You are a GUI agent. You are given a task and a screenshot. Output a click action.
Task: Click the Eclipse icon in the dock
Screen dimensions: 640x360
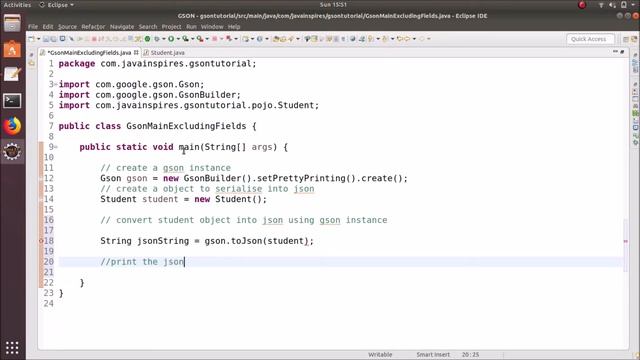[12, 151]
